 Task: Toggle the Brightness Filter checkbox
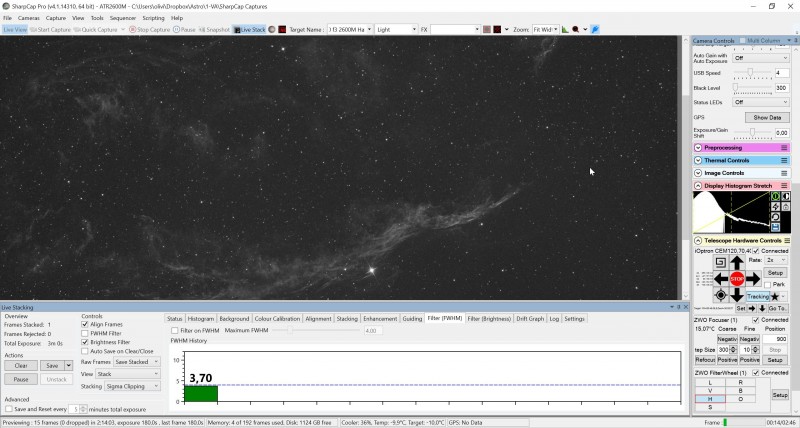85,342
